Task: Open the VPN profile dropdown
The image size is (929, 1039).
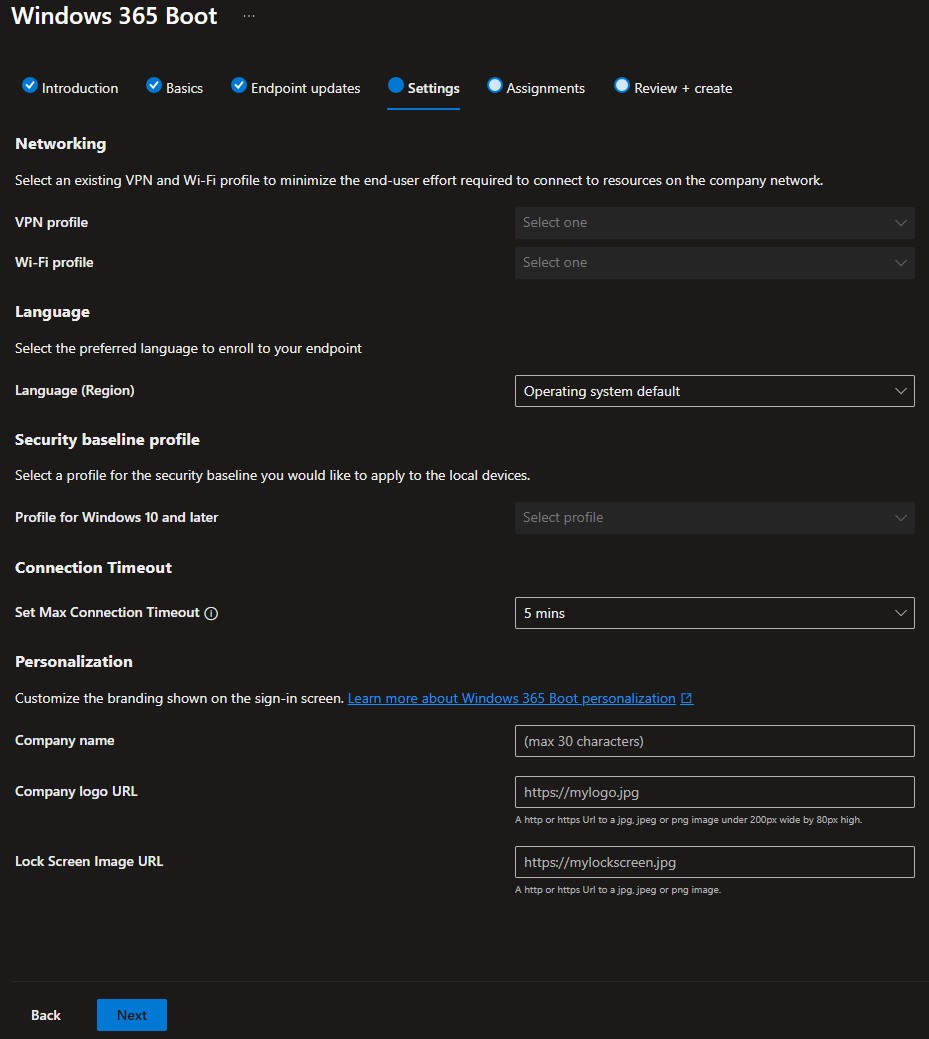Action: click(714, 223)
